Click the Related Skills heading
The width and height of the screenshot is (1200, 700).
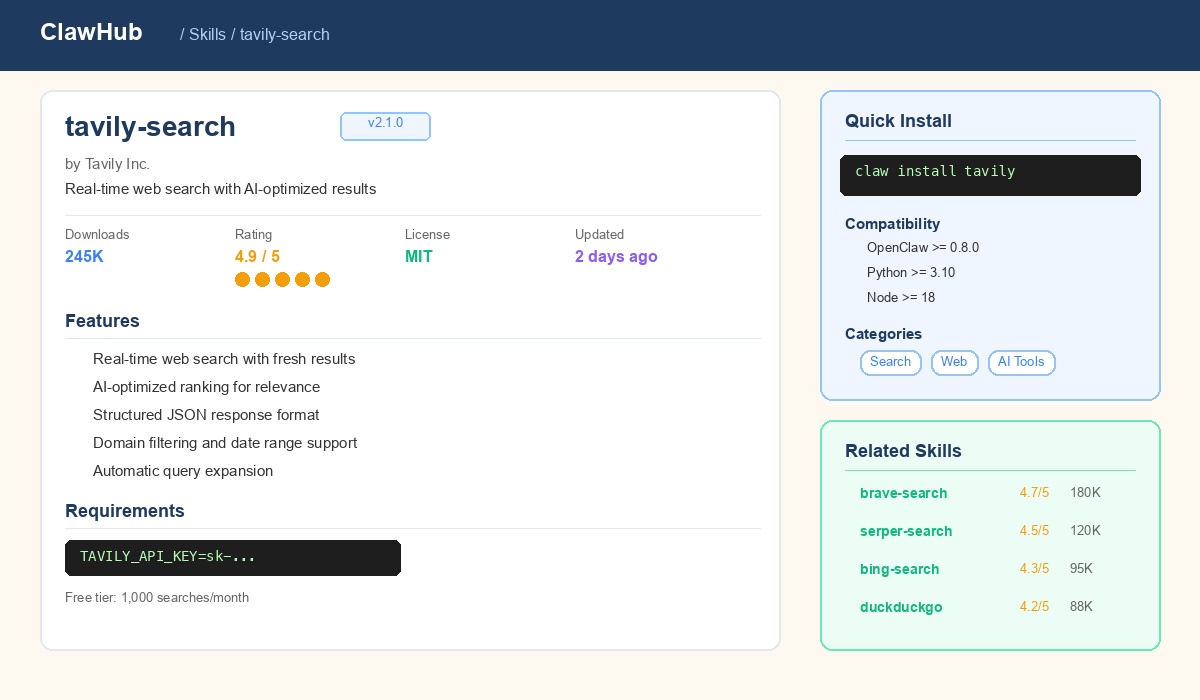[x=903, y=451]
